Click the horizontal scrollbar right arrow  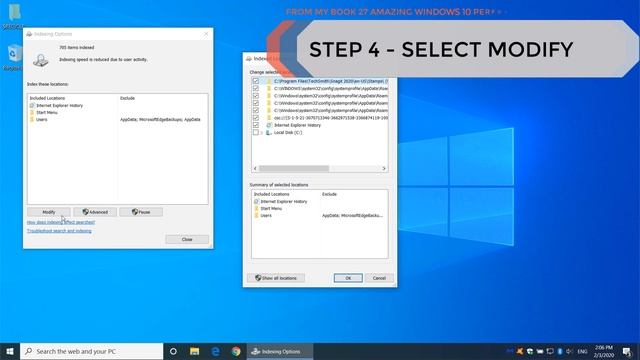(384, 168)
